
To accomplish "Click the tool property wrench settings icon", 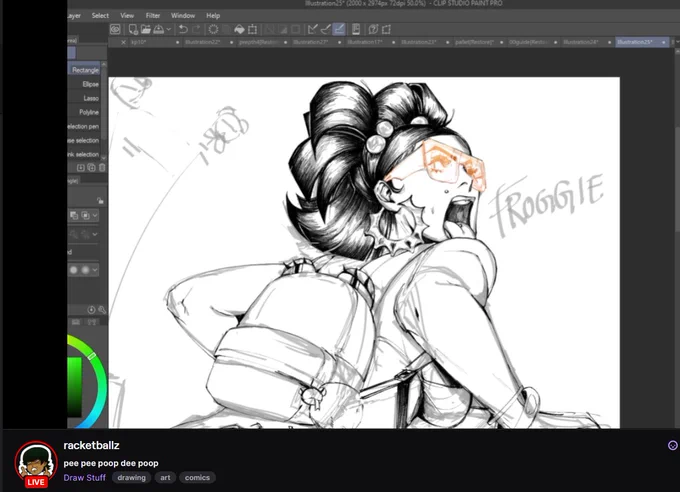I will tap(102, 310).
